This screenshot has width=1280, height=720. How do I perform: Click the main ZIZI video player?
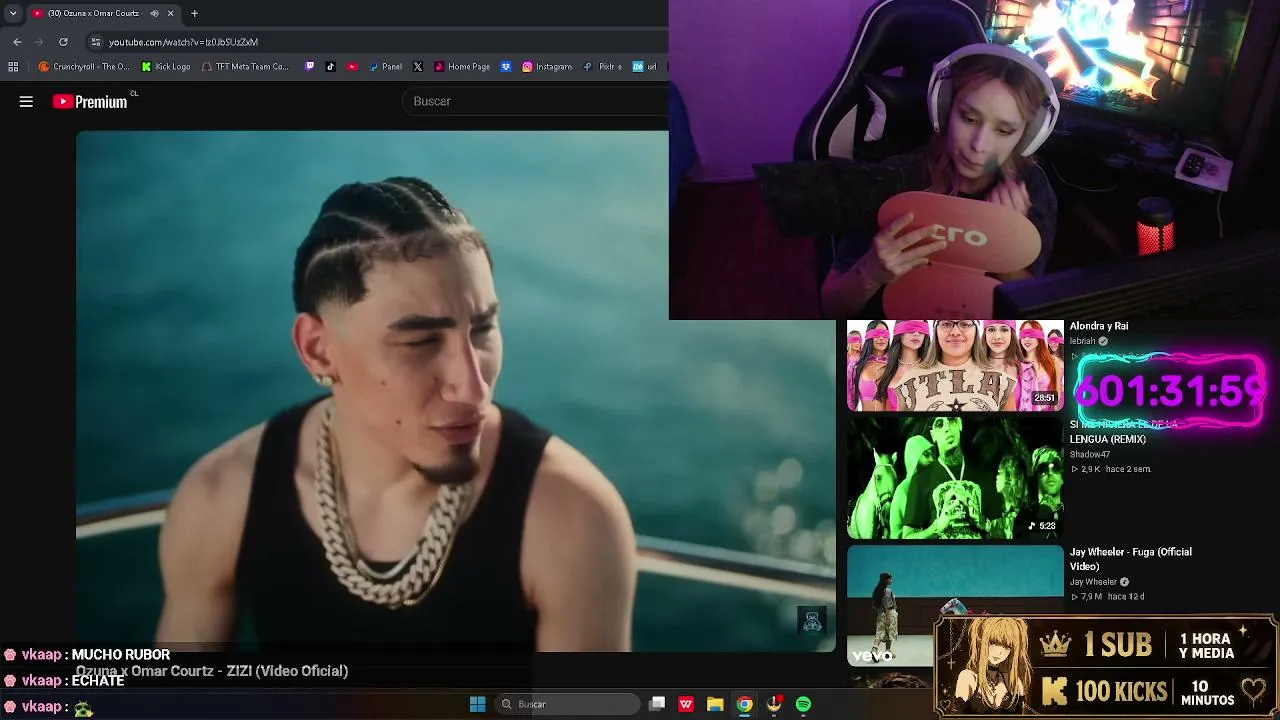tap(456, 391)
